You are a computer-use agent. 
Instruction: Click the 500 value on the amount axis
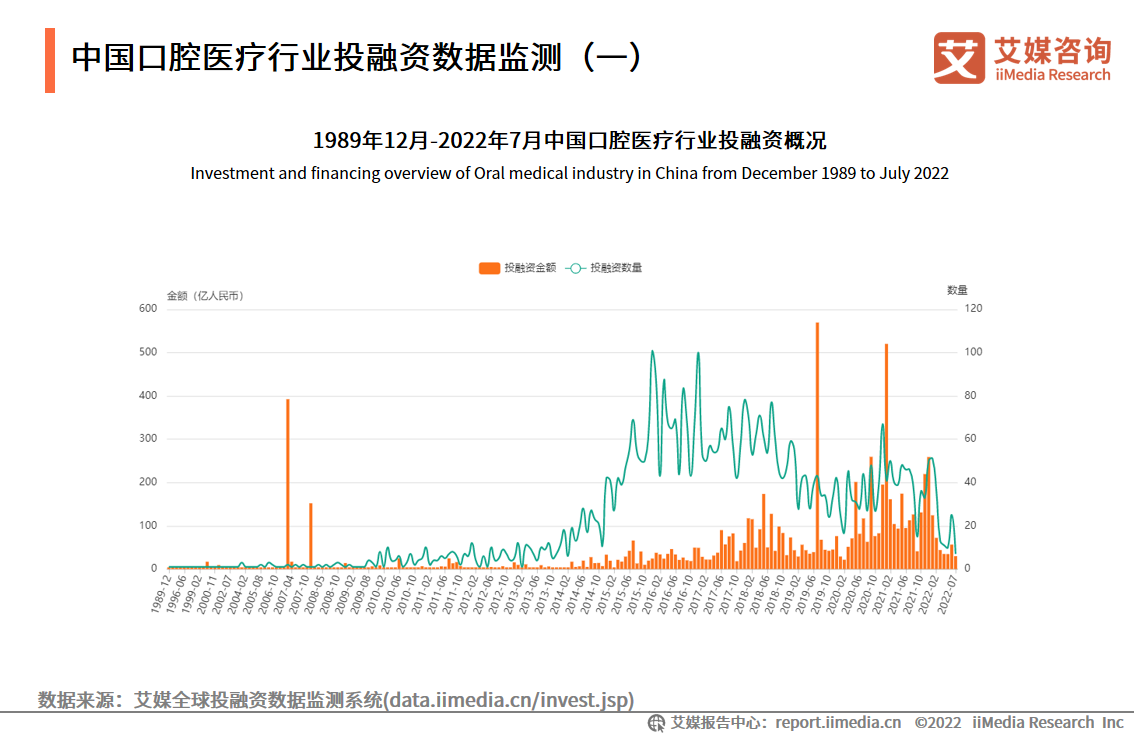148,352
